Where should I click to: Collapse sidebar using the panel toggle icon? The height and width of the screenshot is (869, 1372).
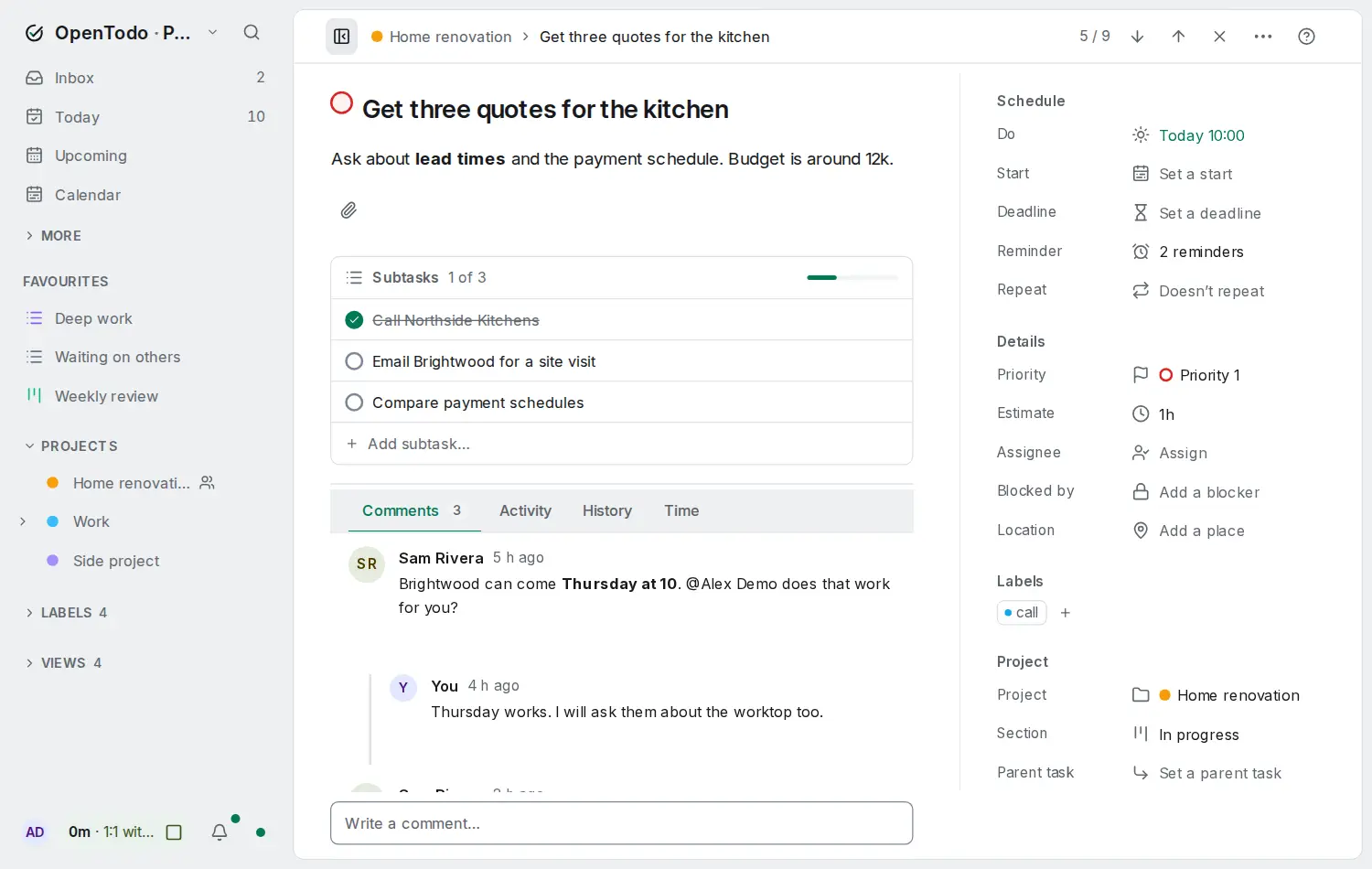coord(342,37)
